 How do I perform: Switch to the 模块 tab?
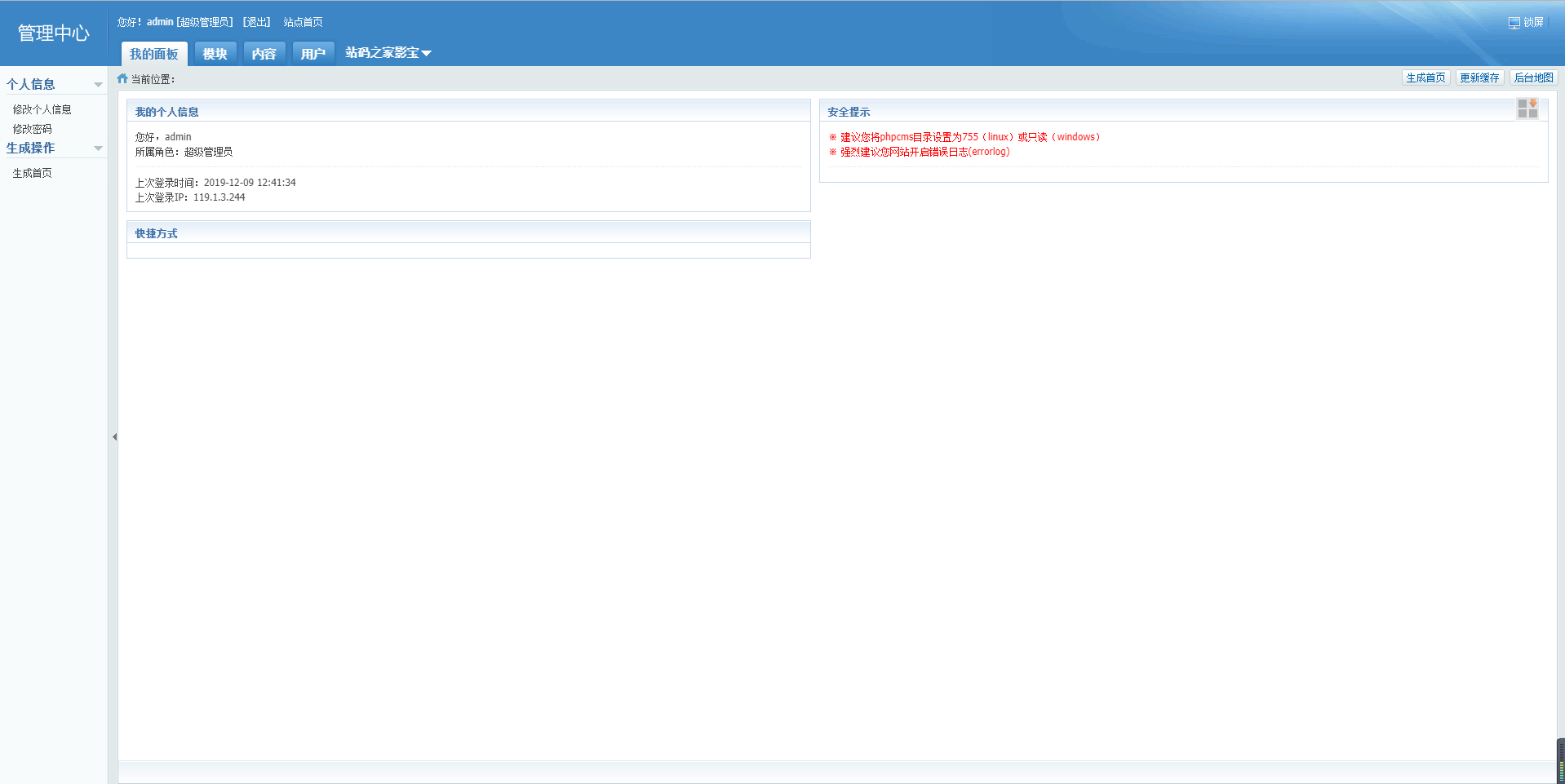pyautogui.click(x=215, y=54)
